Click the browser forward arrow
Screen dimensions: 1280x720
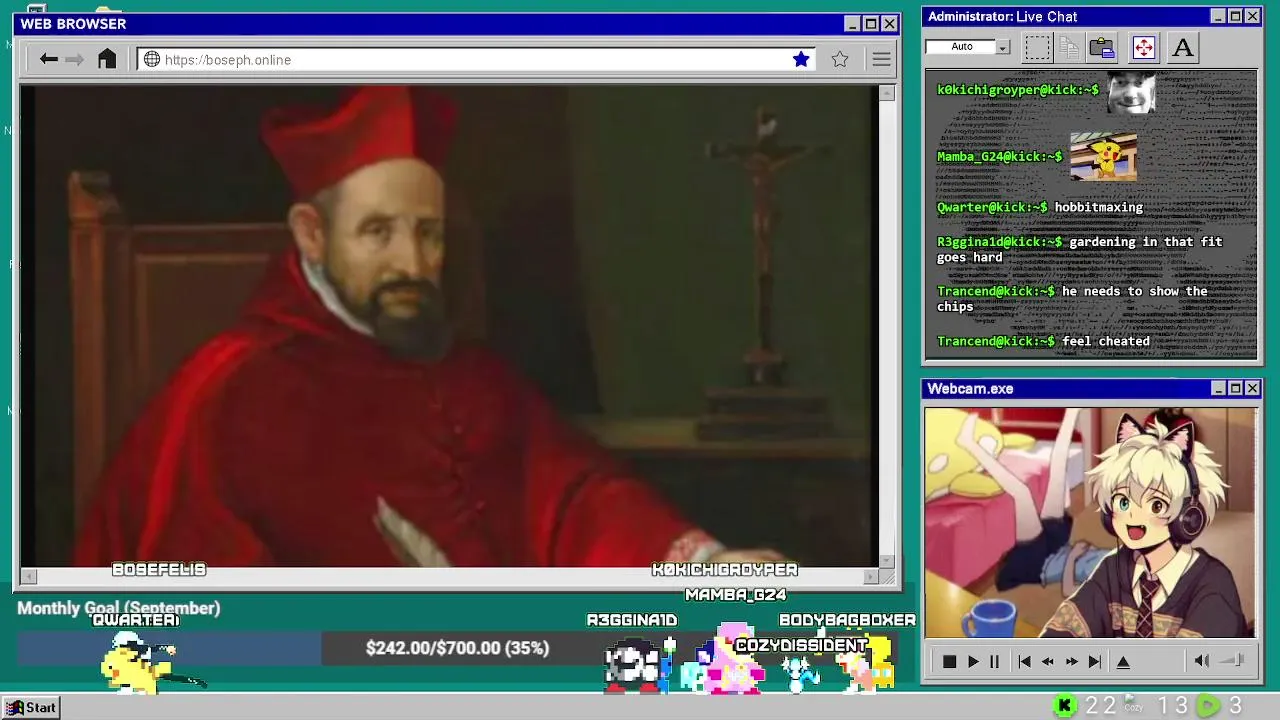point(75,59)
